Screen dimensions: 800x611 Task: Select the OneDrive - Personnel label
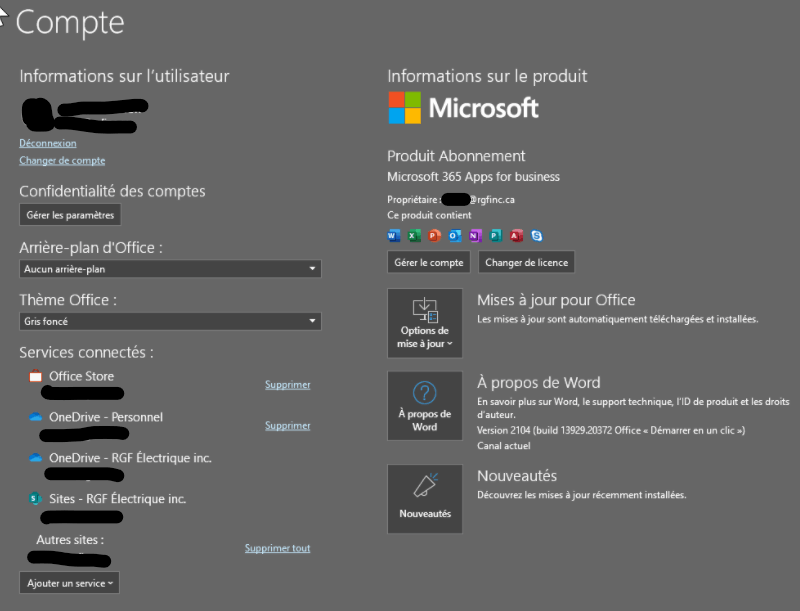106,417
